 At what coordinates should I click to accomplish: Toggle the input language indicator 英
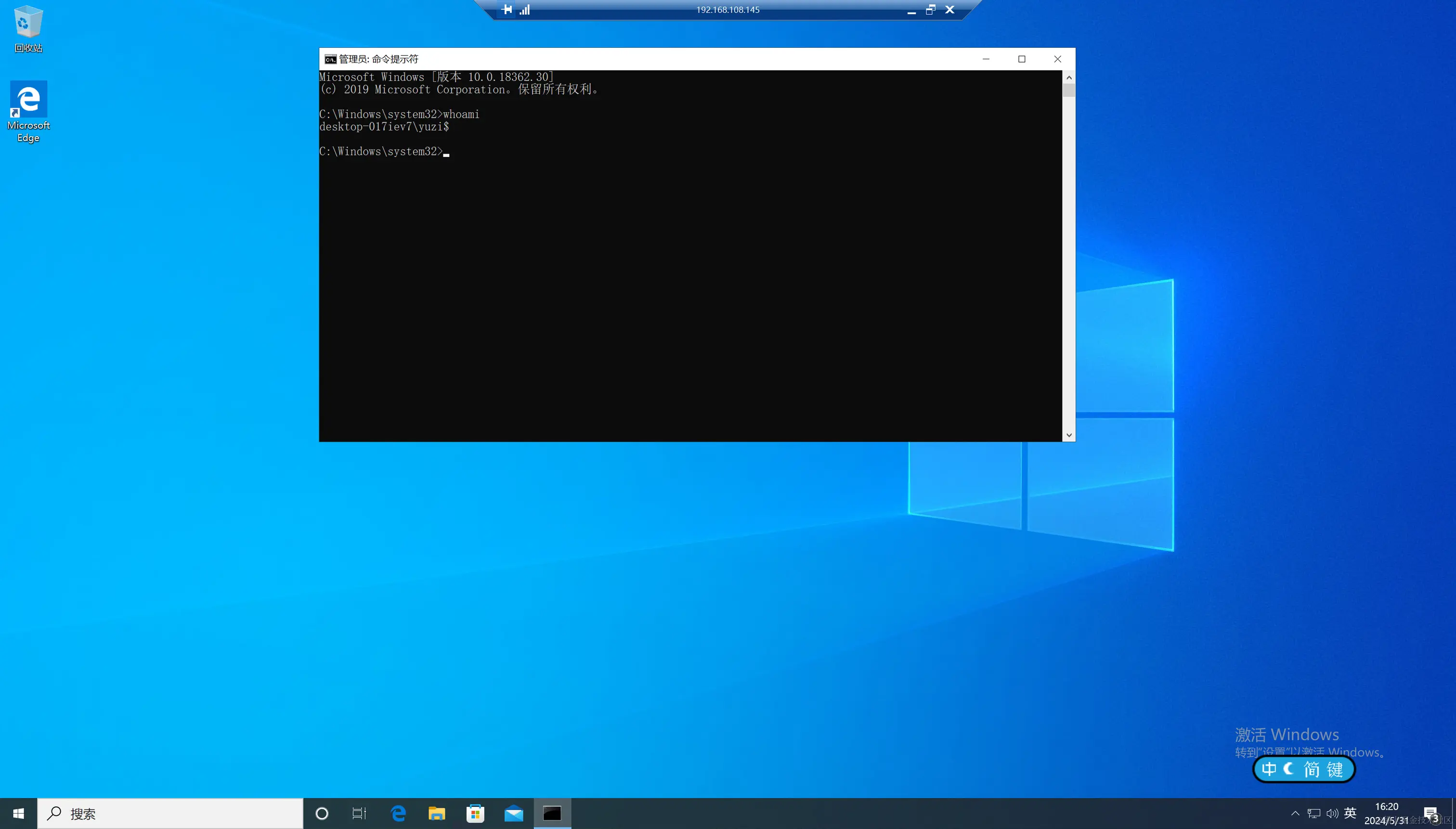point(1350,813)
